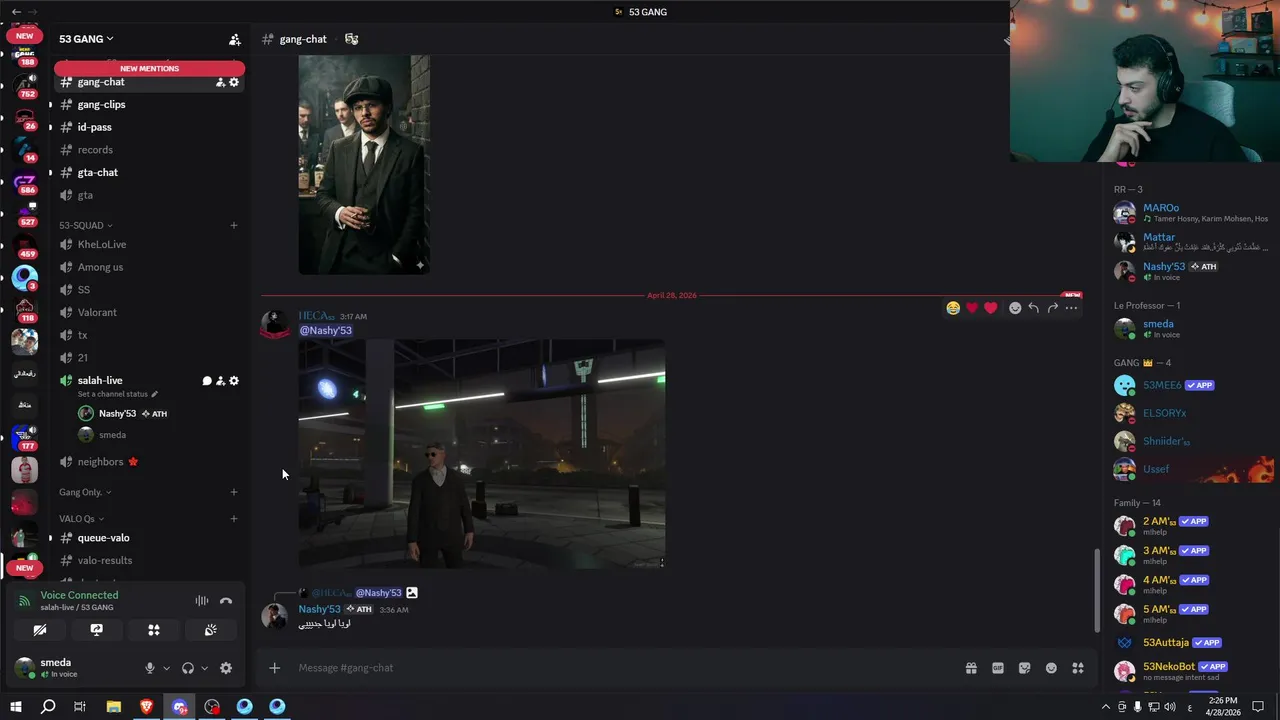Jump to New Mentions pill
Screen dimensions: 1280x720
click(x=149, y=68)
